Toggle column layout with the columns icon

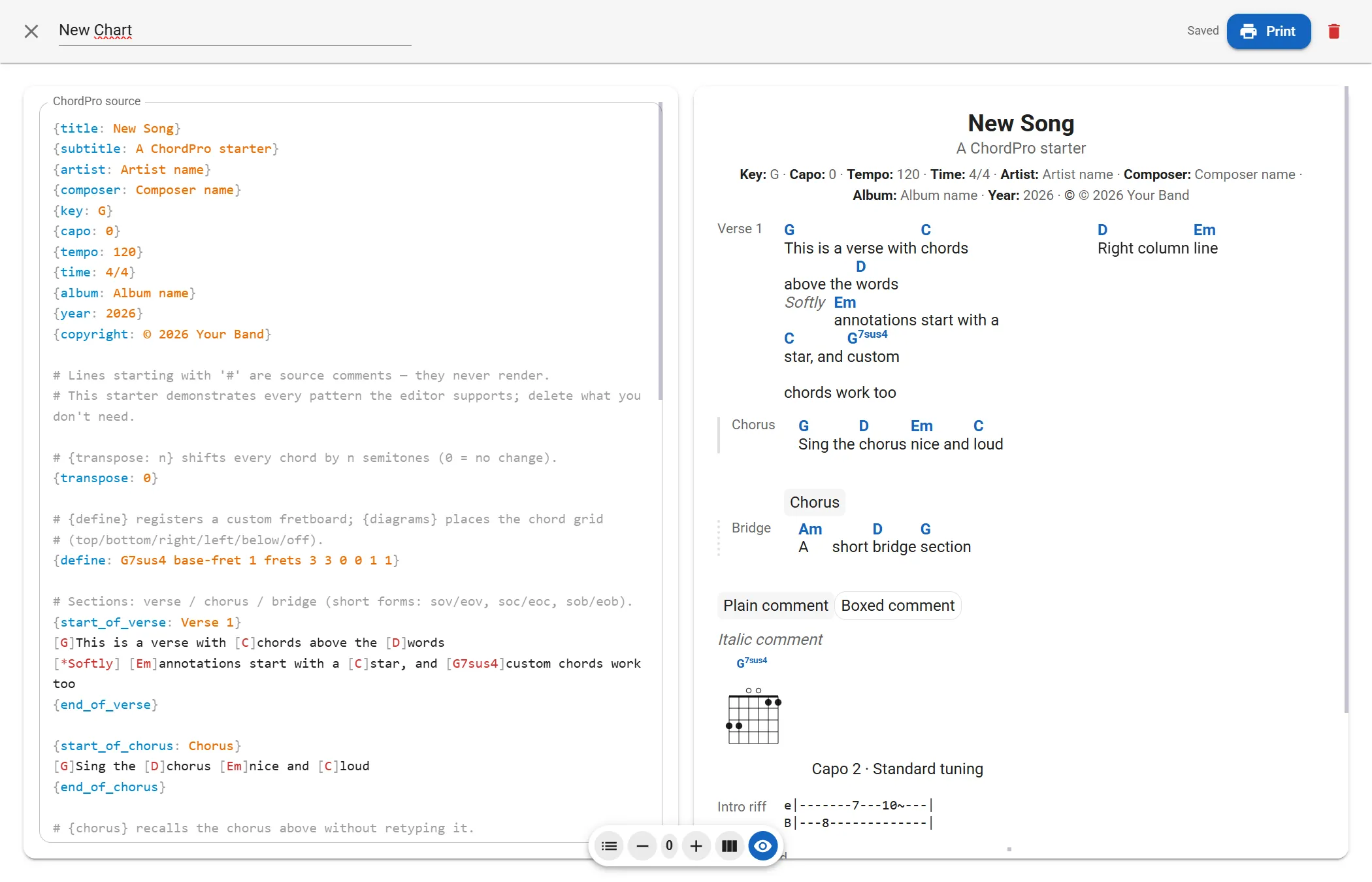(x=729, y=846)
